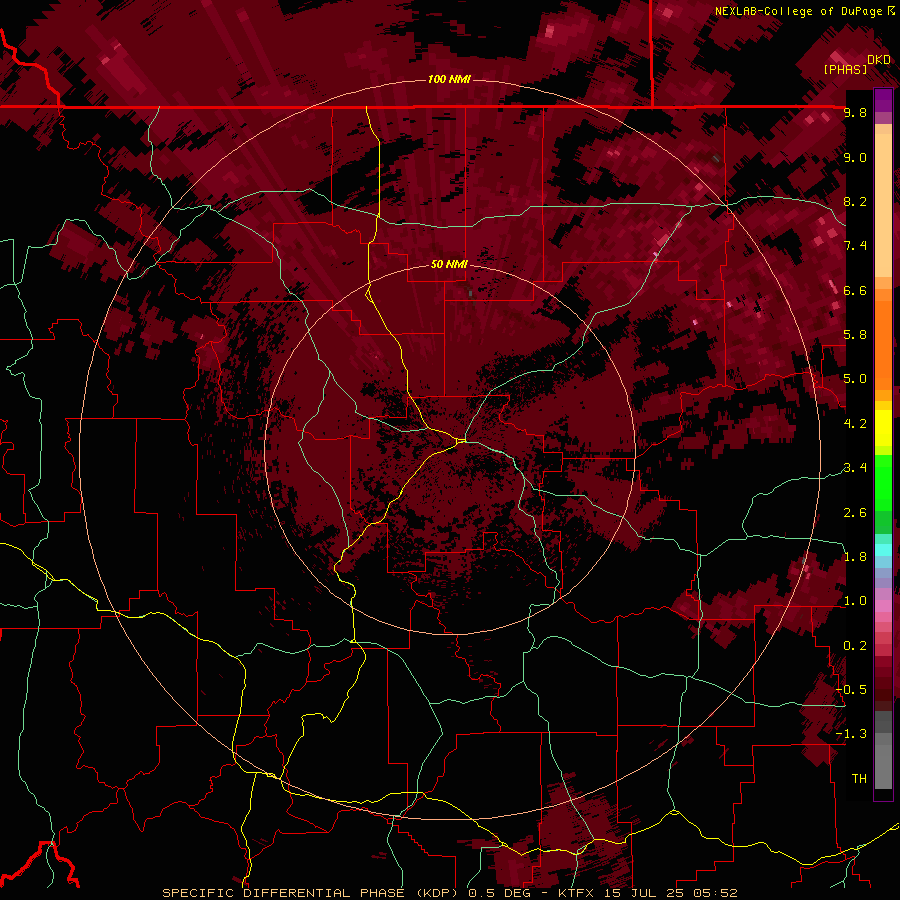Click the 2.6 value on color scale
The image size is (900, 900).
point(855,513)
